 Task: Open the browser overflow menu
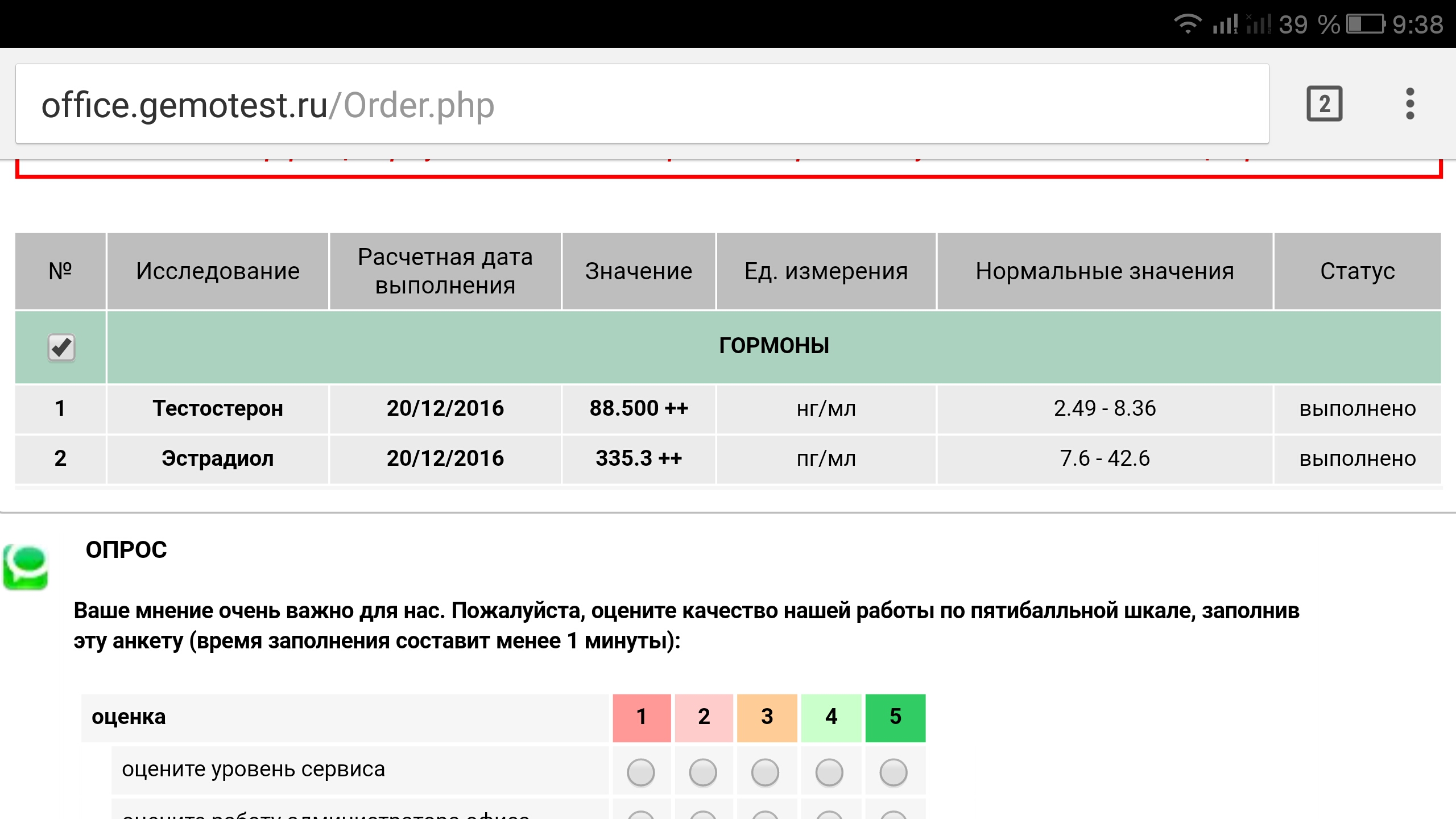[1410, 104]
